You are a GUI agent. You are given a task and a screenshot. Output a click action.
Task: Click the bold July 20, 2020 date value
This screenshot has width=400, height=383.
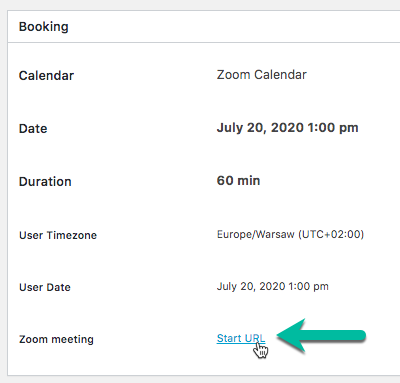pos(287,128)
